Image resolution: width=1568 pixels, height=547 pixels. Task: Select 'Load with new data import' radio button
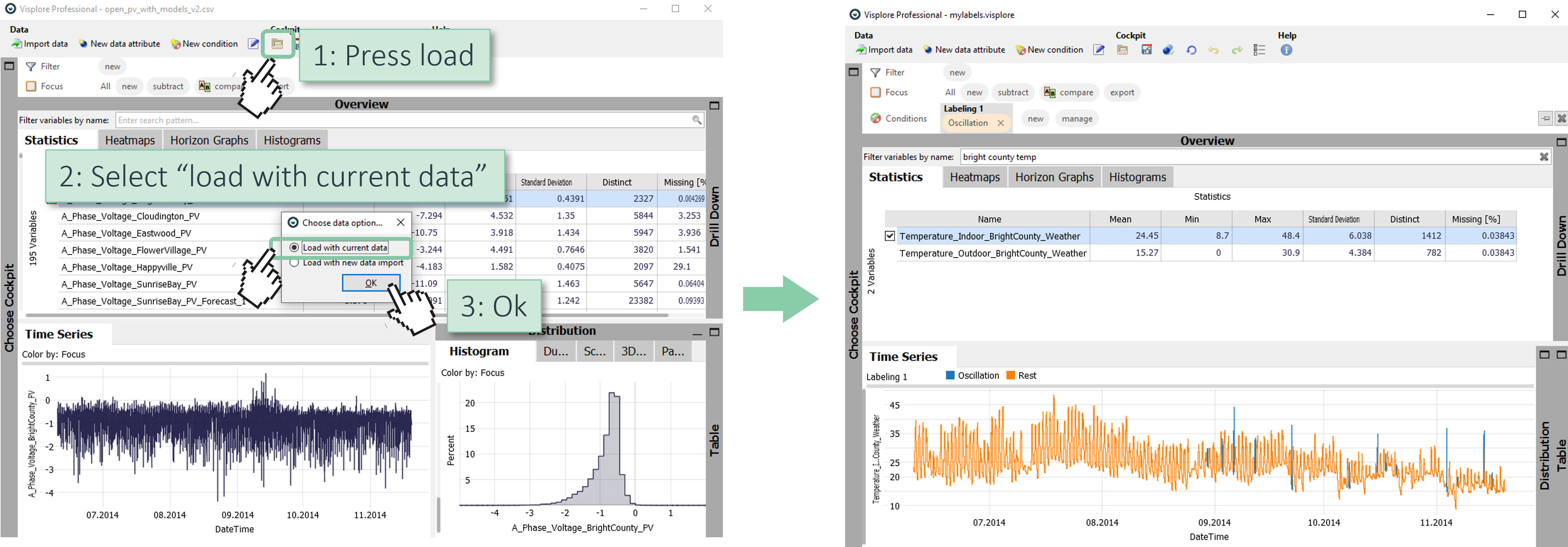[295, 263]
